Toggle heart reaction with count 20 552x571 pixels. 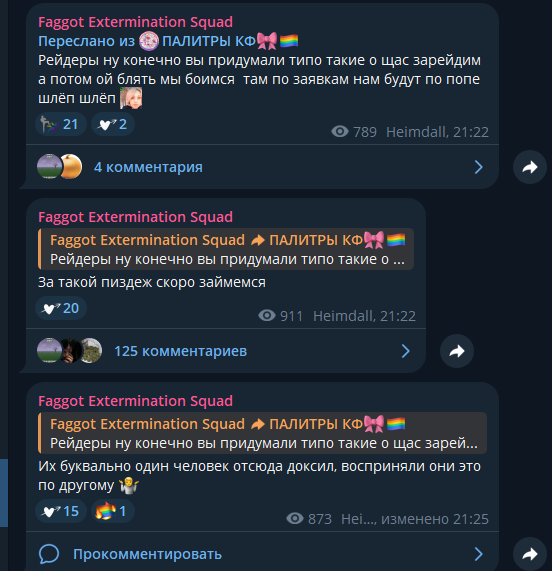[61, 308]
